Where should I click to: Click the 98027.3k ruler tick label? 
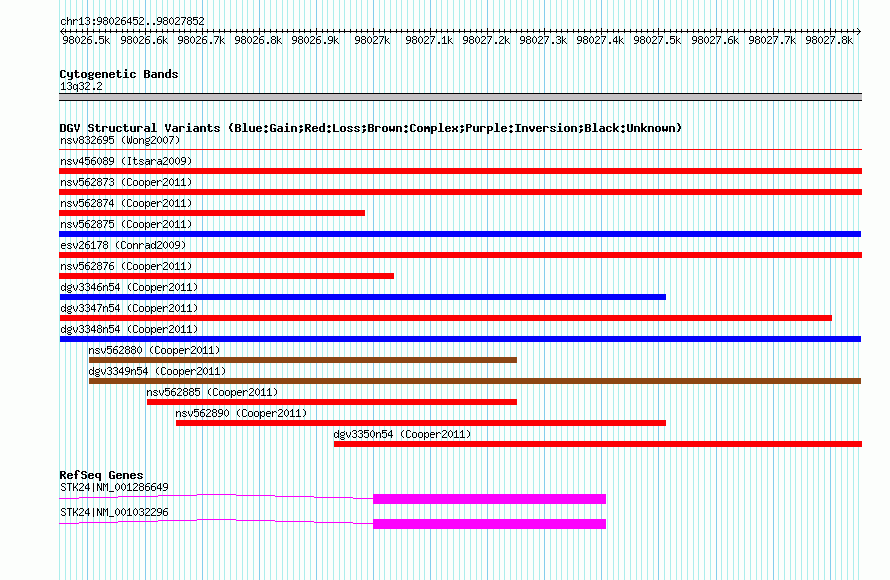[543, 40]
